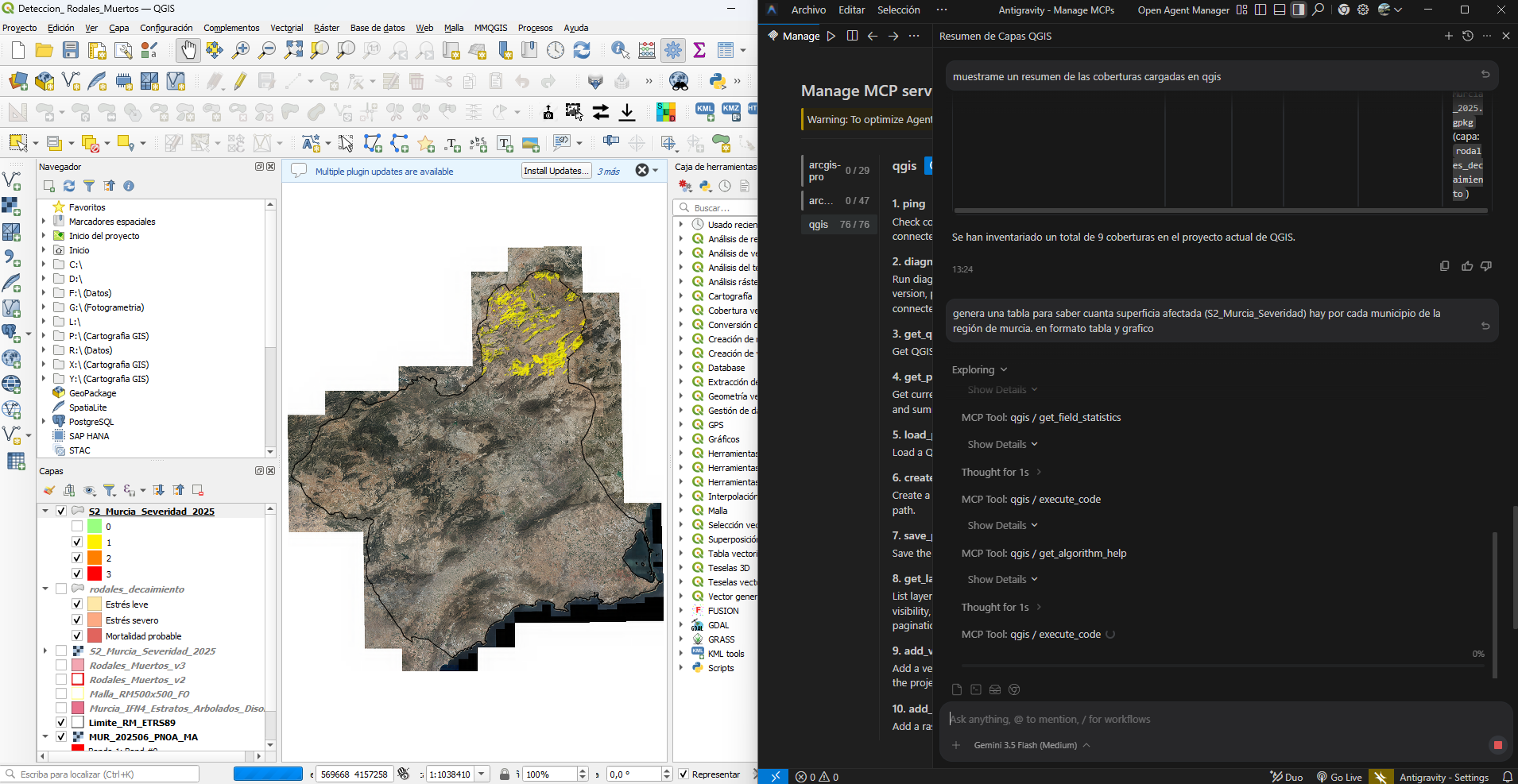Open the Ráster menu
Image resolution: width=1518 pixels, height=784 pixels.
[x=327, y=28]
